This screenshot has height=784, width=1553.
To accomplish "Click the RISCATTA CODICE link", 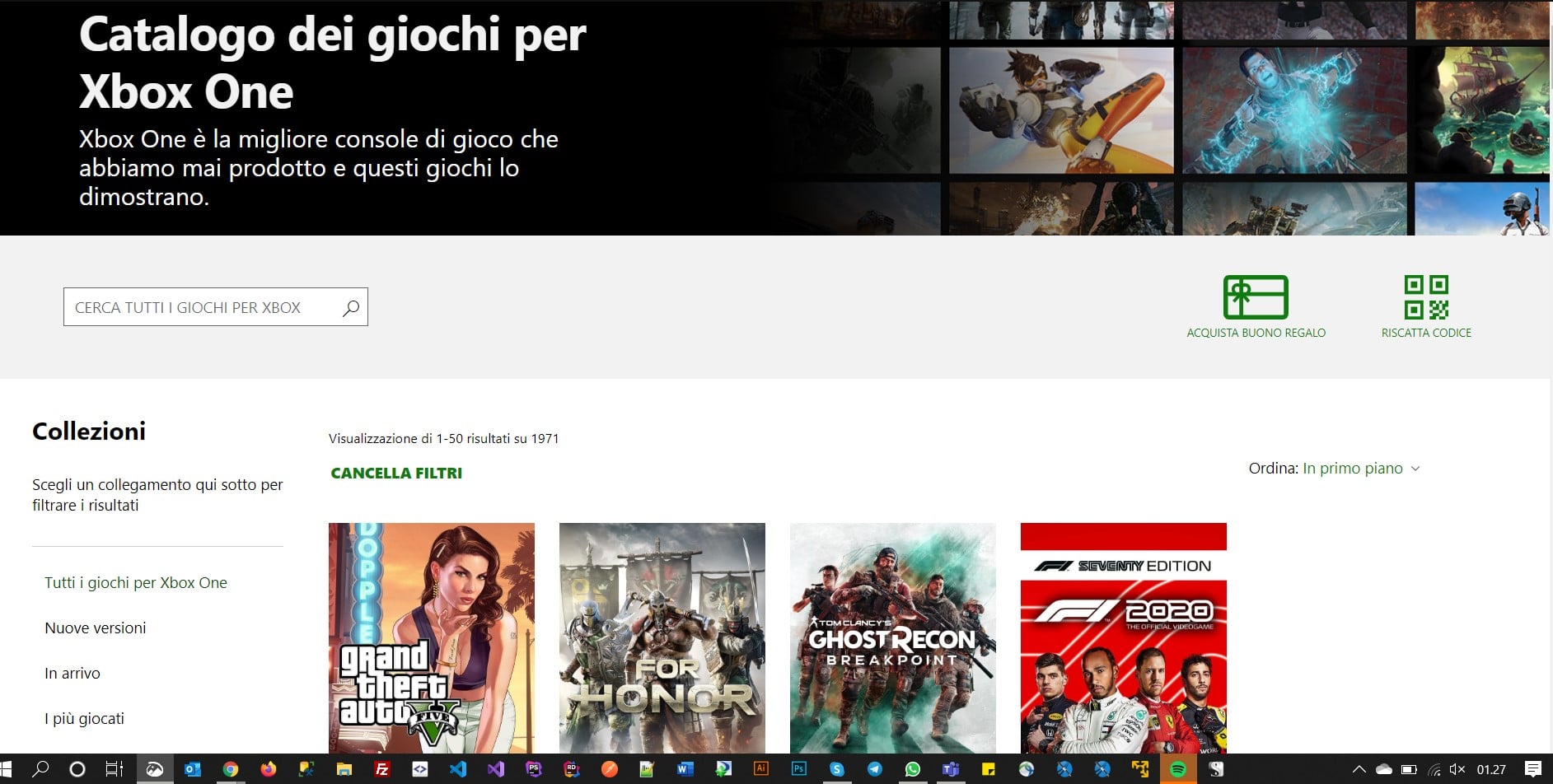I will (x=1426, y=333).
